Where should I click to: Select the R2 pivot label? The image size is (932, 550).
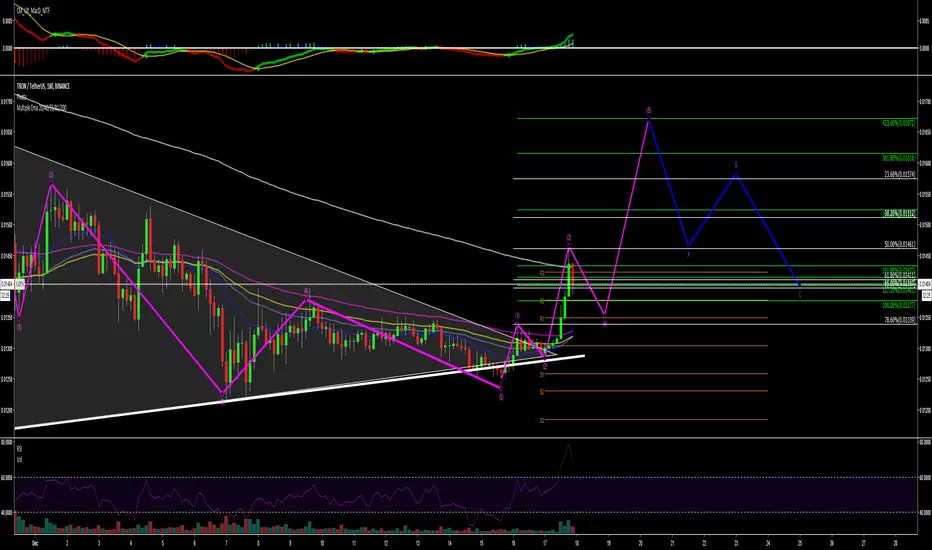tap(542, 301)
